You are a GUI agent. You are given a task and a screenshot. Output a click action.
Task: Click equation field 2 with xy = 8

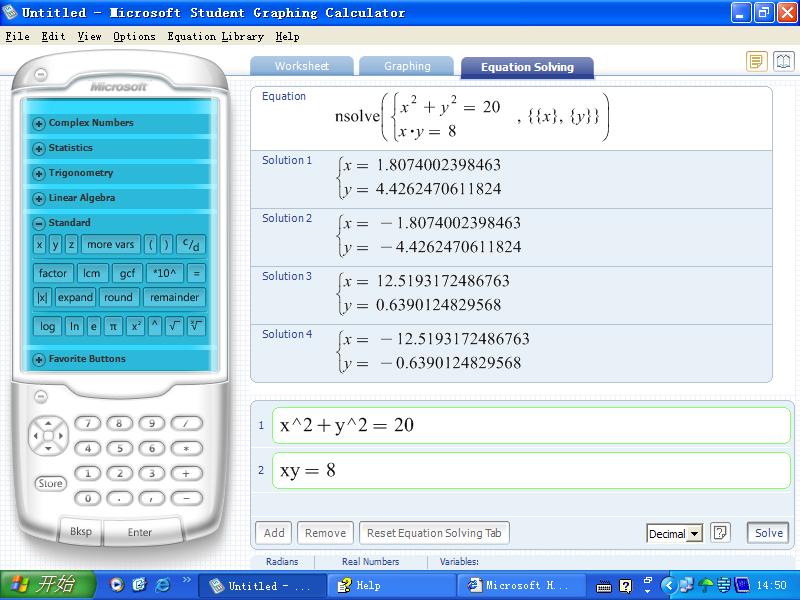tap(531, 470)
